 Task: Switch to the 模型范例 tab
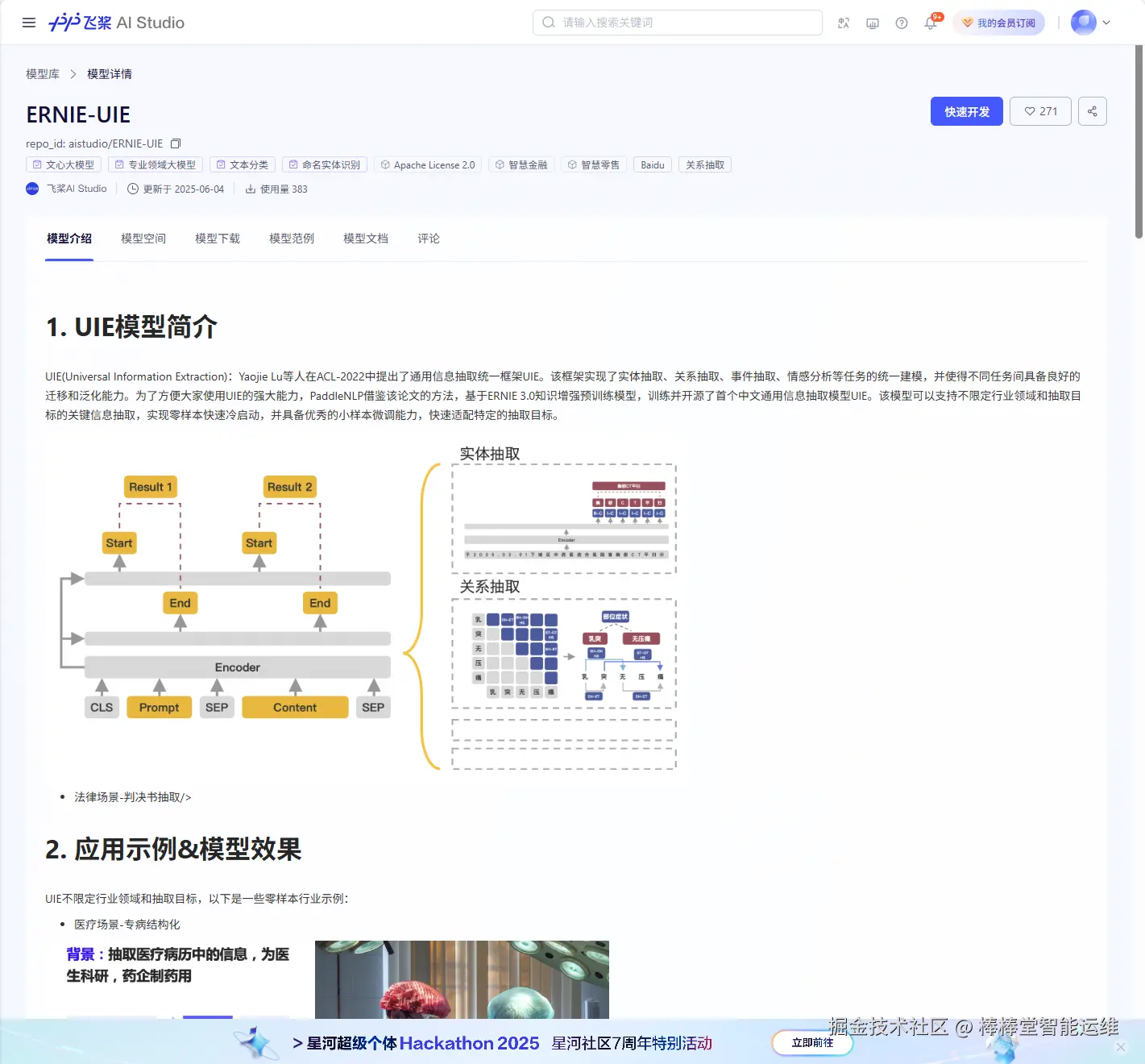(x=292, y=239)
